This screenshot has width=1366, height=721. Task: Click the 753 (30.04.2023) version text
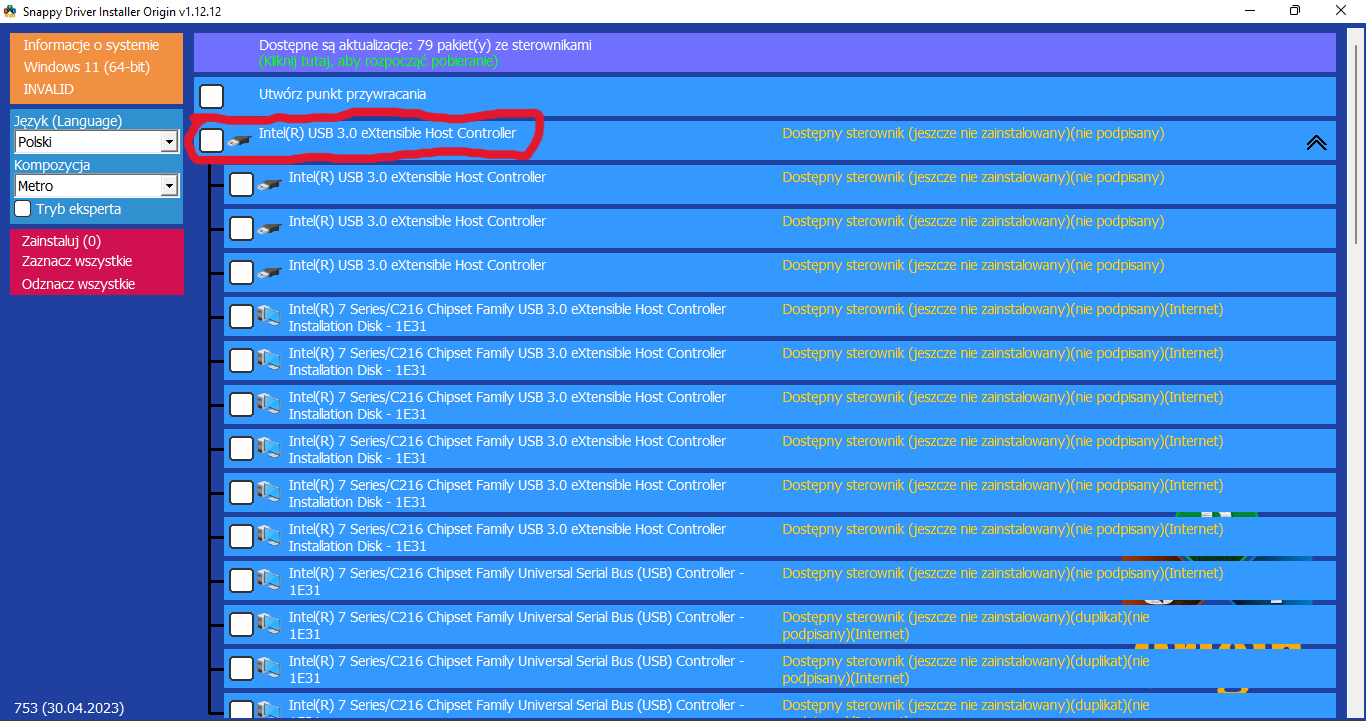pos(69,708)
